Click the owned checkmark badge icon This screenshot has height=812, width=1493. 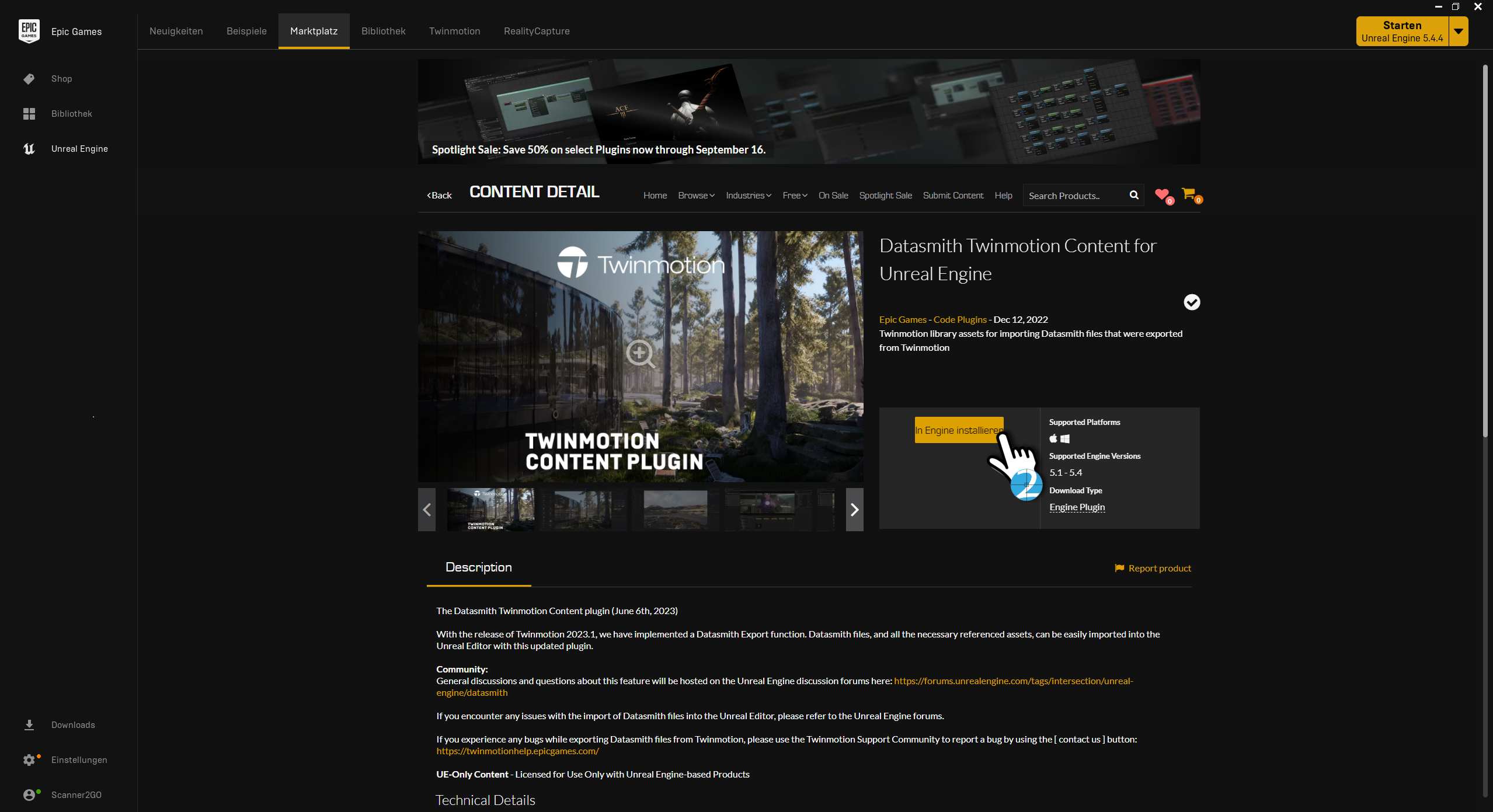(x=1192, y=302)
